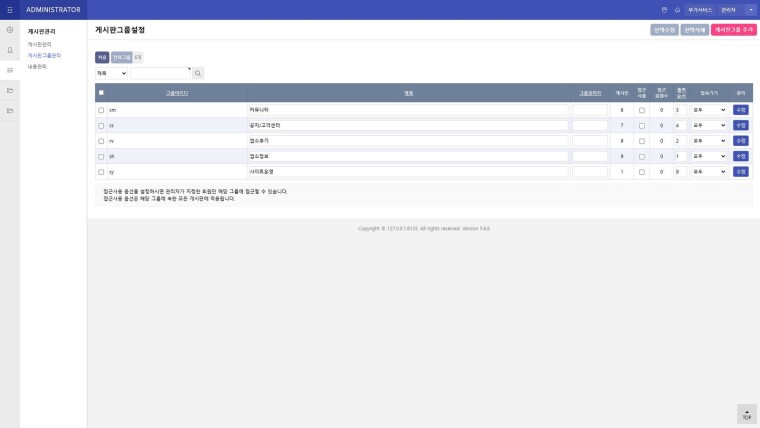Enable access-use checkbox in 업소정보 row
Image resolution: width=760 pixels, height=428 pixels.
642,157
